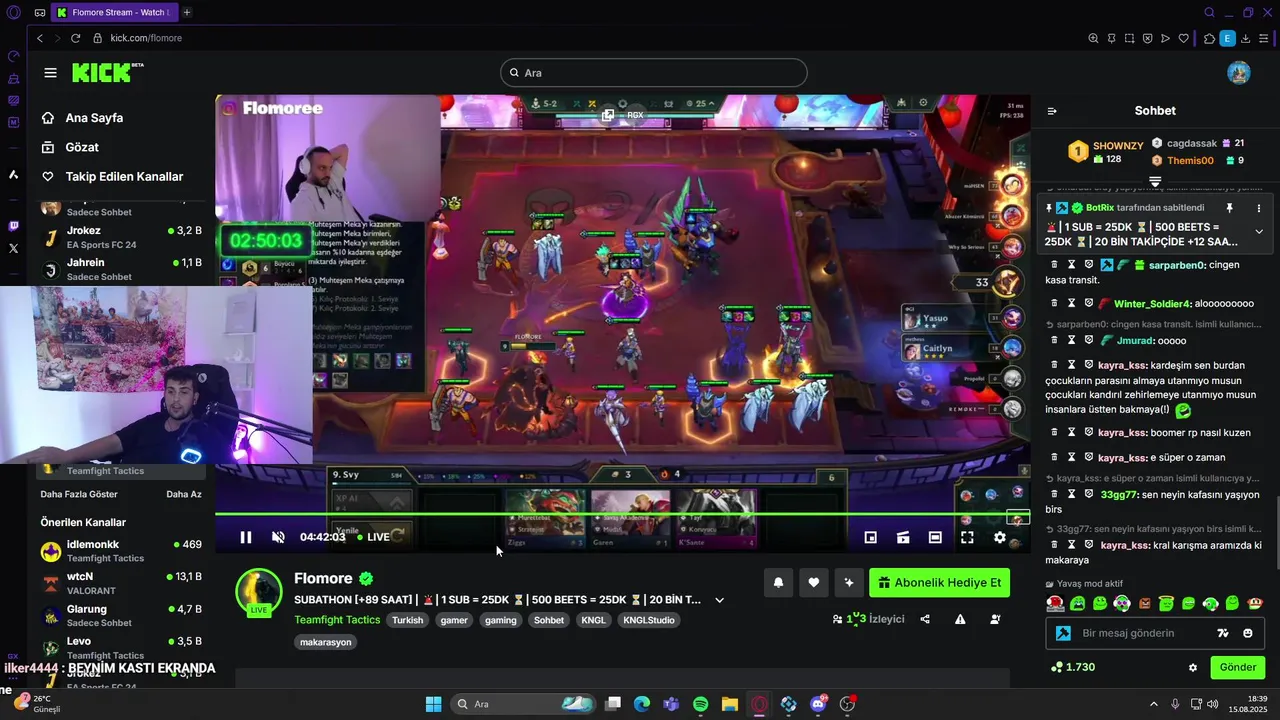
Task: Enable notifications bell for Flomore
Action: [x=778, y=582]
